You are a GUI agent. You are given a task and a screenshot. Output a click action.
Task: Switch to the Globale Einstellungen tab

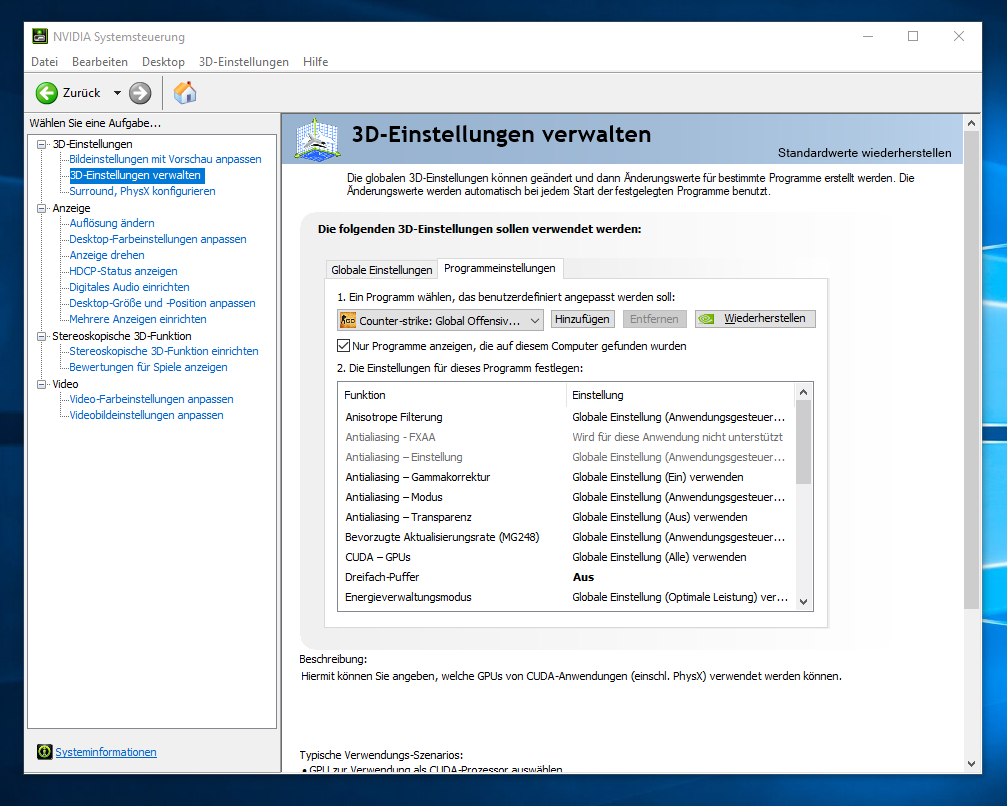coord(381,270)
